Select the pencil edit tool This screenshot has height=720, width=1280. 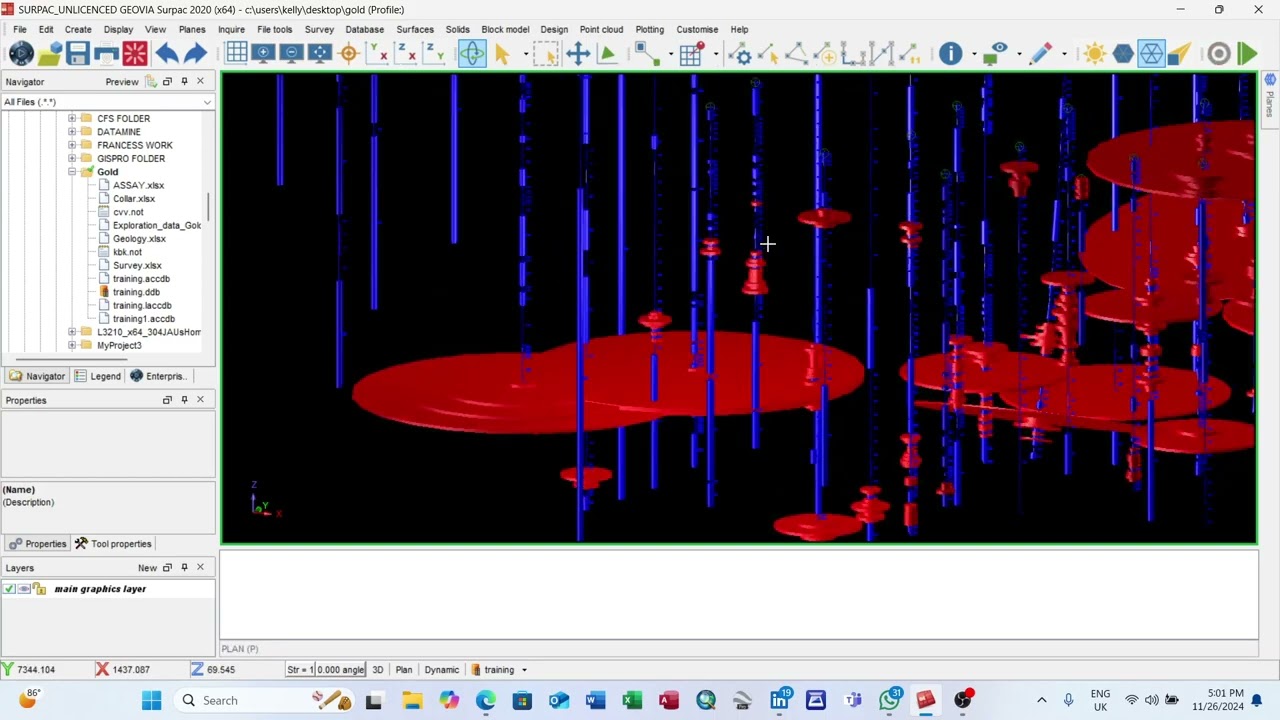click(1040, 54)
